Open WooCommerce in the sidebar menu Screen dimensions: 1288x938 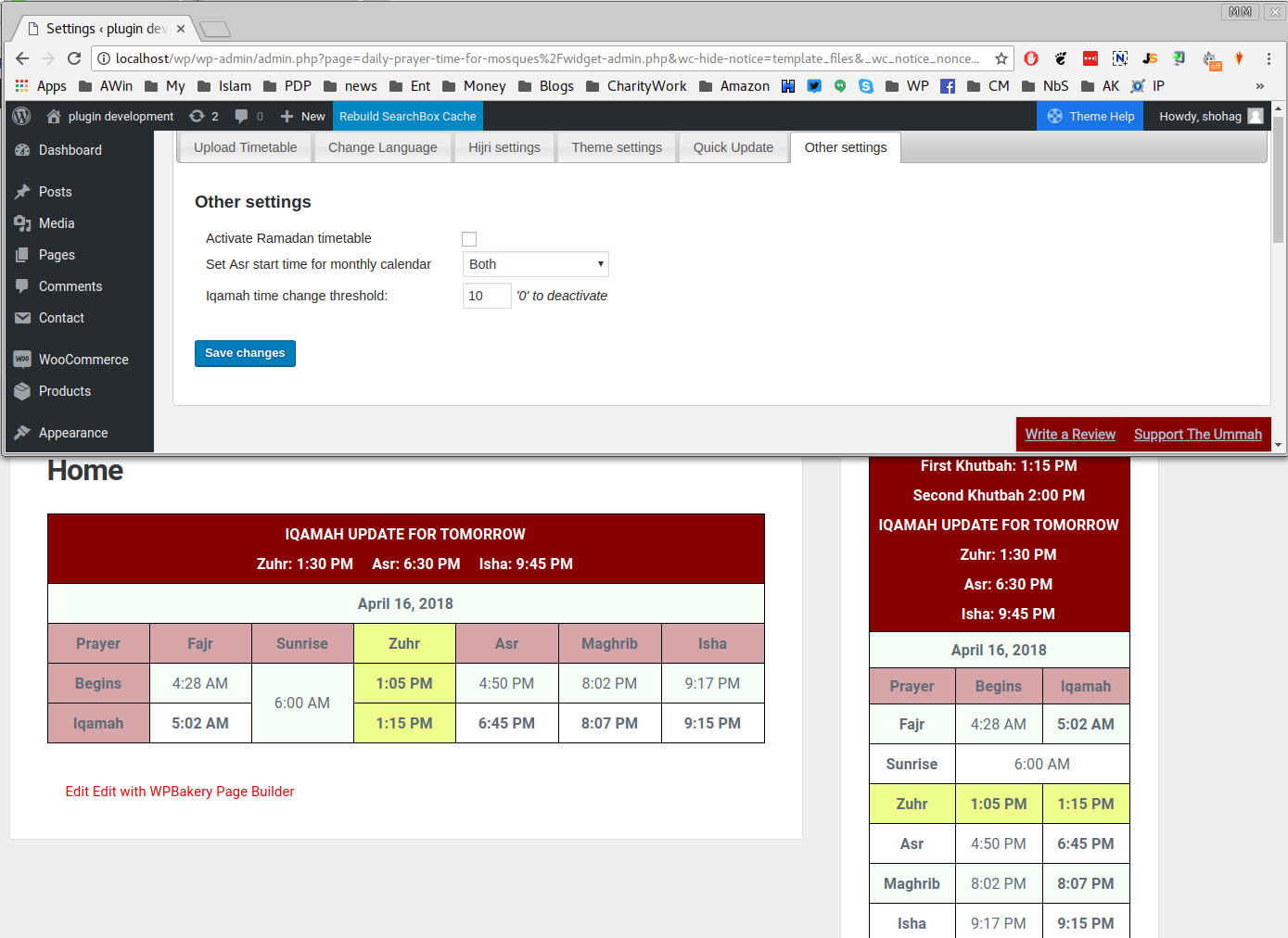click(x=83, y=360)
